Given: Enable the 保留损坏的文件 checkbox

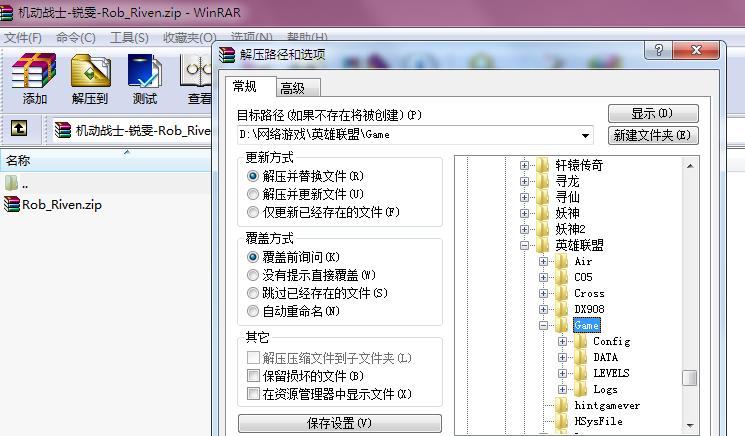Looking at the screenshot, I should [253, 376].
